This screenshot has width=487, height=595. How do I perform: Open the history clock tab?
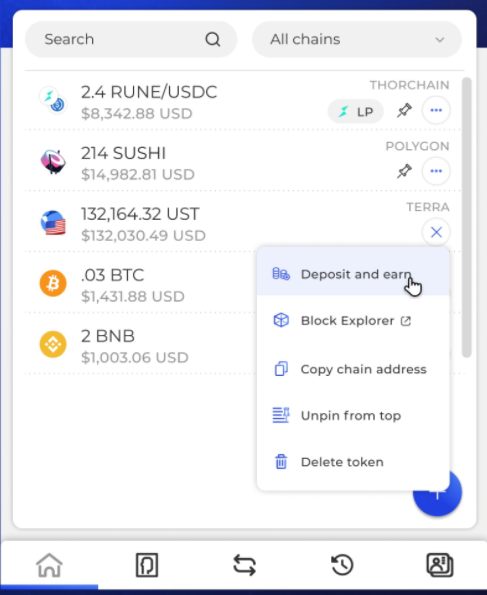click(x=342, y=565)
